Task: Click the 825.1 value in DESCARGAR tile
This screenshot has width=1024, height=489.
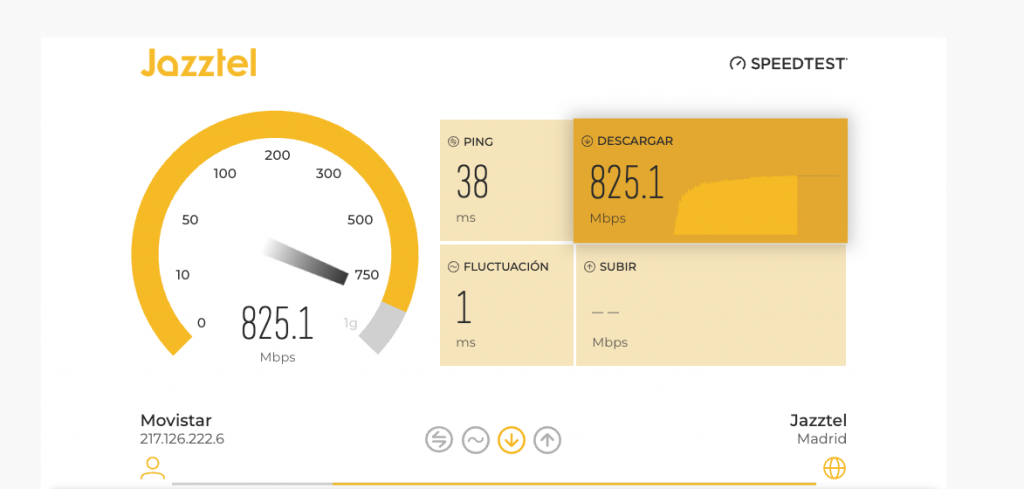Action: click(x=627, y=181)
